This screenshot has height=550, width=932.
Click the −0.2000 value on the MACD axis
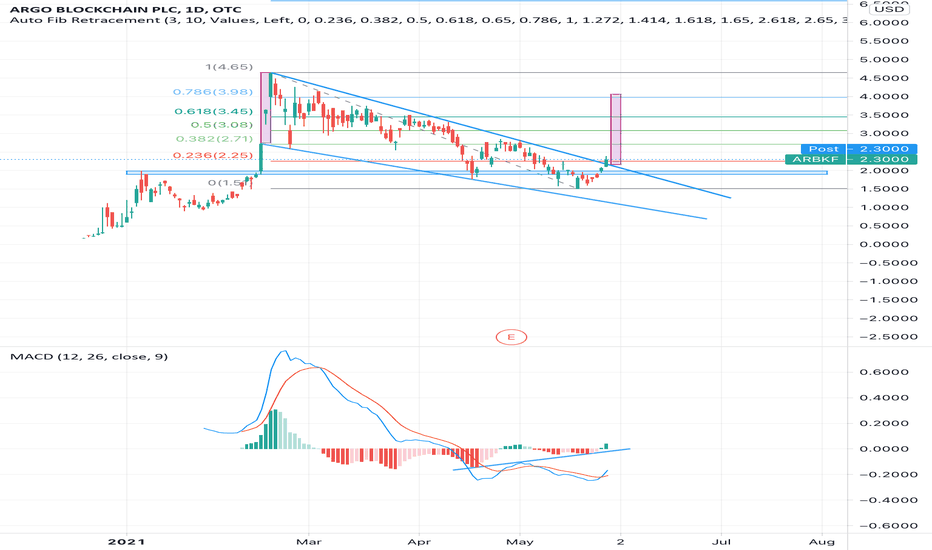(884, 474)
